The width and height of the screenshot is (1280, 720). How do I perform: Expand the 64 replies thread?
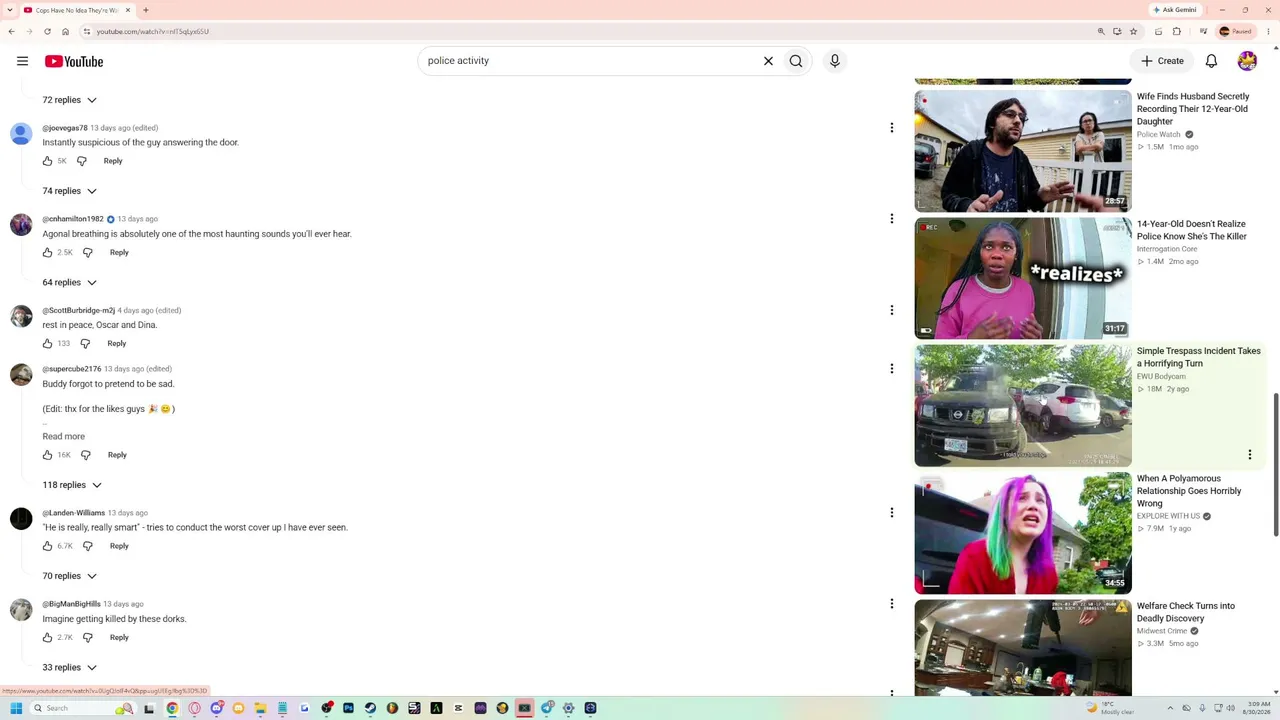[70, 283]
